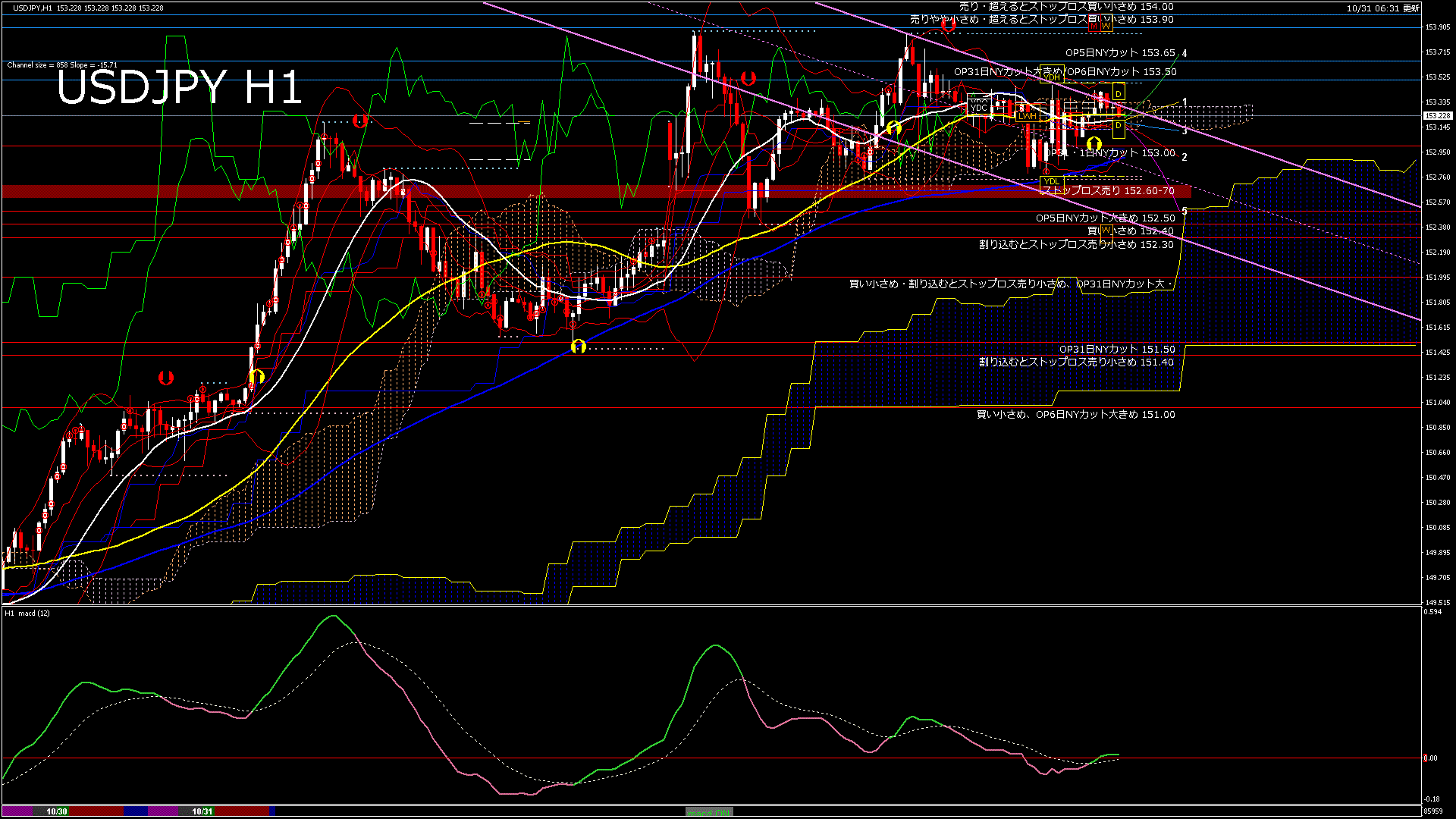Click the current price tag 153.228
The width and height of the screenshot is (1456, 819).
[1437, 116]
